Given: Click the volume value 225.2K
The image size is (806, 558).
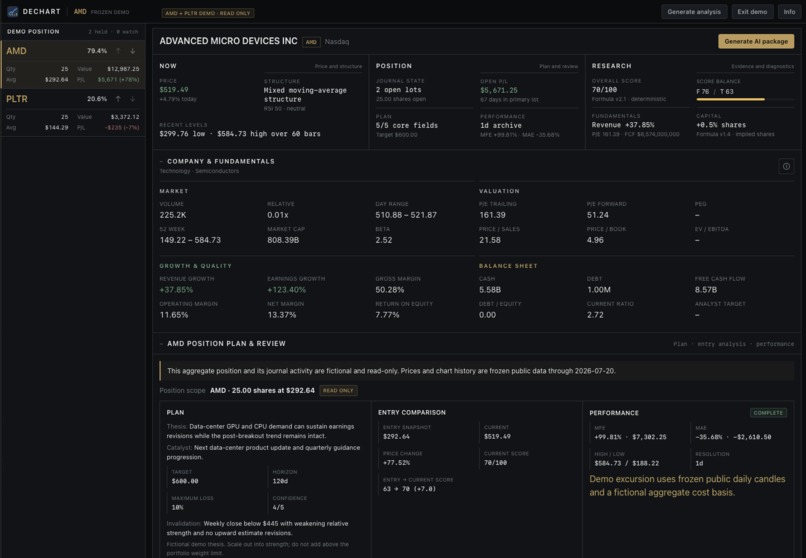Looking at the screenshot, I should pos(173,215).
